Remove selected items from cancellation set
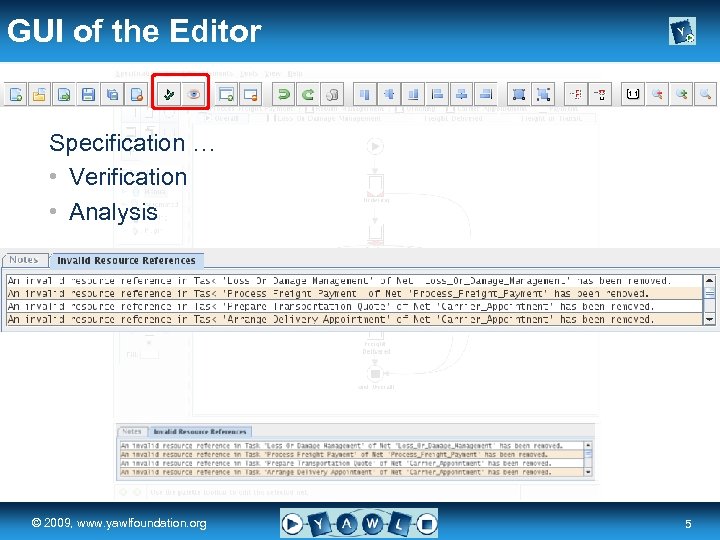 click(x=600, y=95)
